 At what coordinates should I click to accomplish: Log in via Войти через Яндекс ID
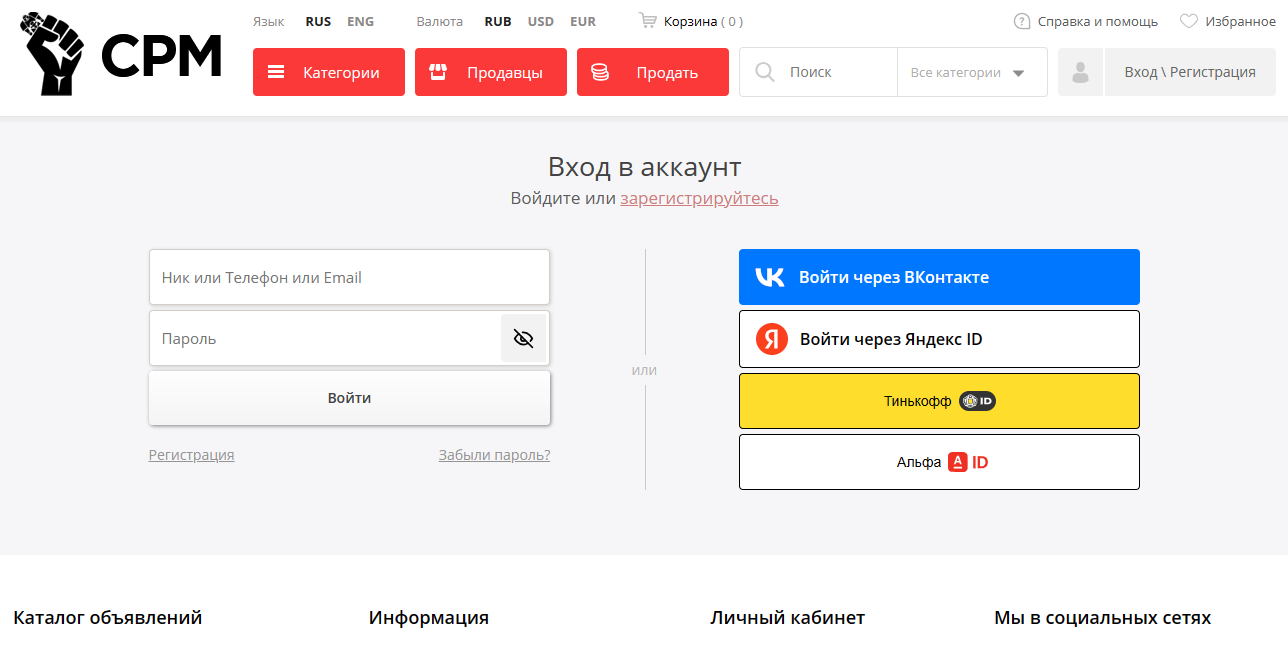(939, 339)
